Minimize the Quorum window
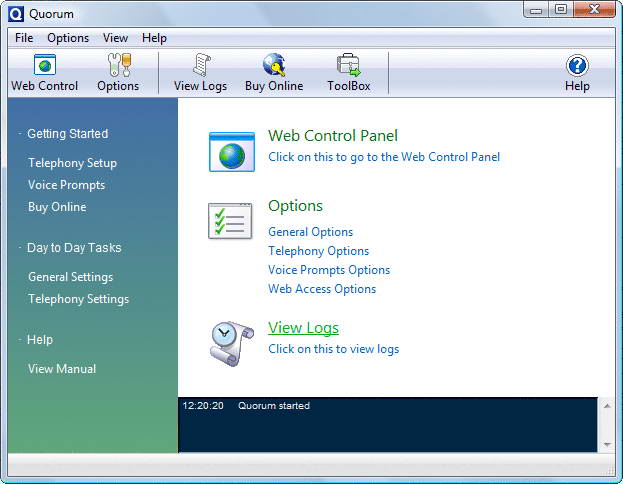Viewport: 623px width, 484px height. click(536, 10)
